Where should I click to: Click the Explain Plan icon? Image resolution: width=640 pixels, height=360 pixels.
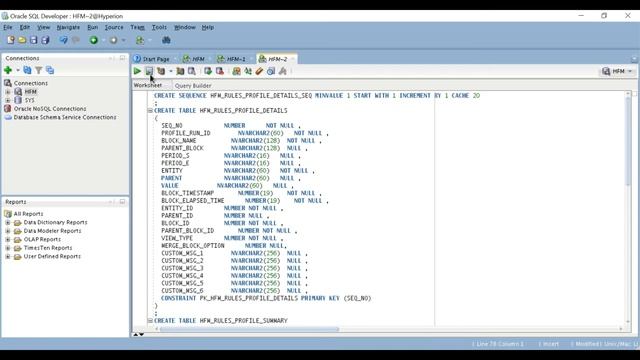coord(161,71)
